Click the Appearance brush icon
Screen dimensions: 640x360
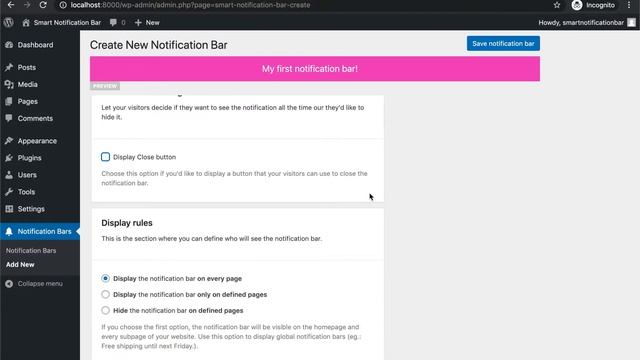(9, 141)
